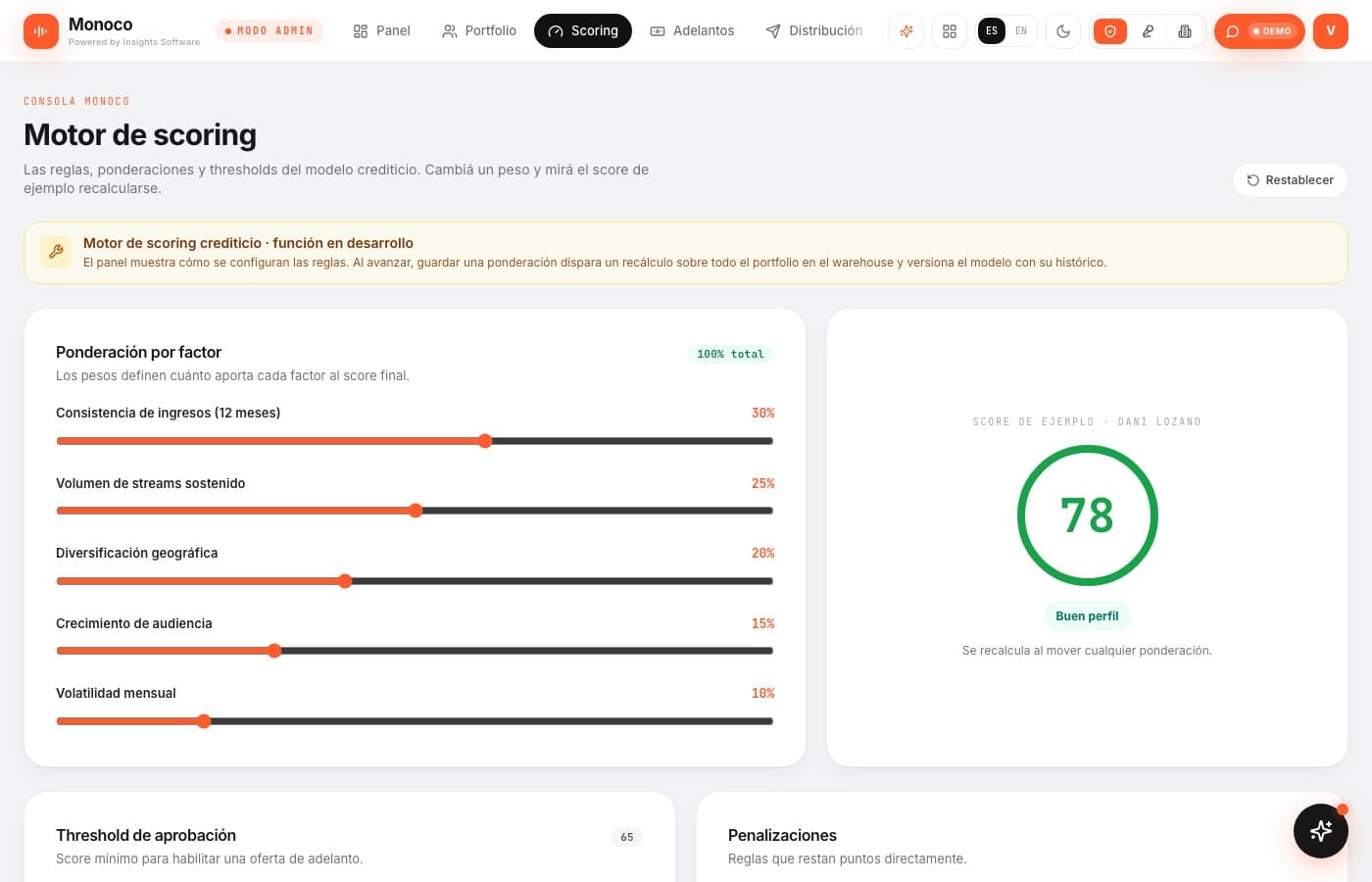This screenshot has width=1372, height=882.
Task: Click the 20% weight value
Action: coord(763,554)
